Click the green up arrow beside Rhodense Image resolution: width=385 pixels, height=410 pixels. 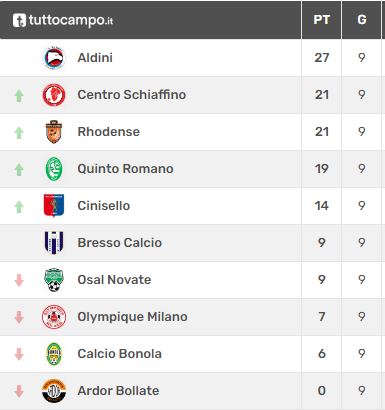(x=19, y=133)
